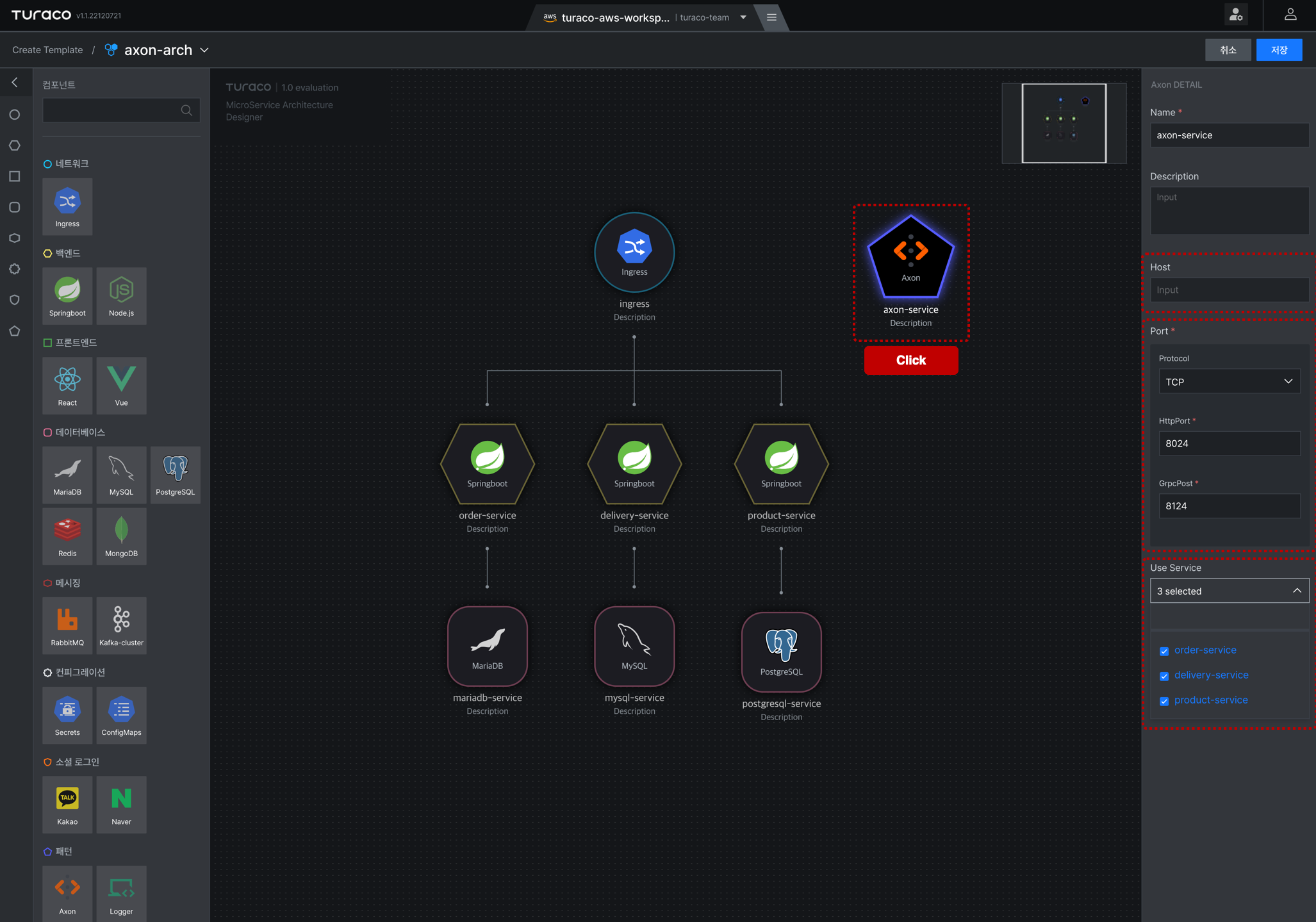The height and width of the screenshot is (922, 1316).
Task: Click the Node.js backend component
Action: click(x=121, y=296)
